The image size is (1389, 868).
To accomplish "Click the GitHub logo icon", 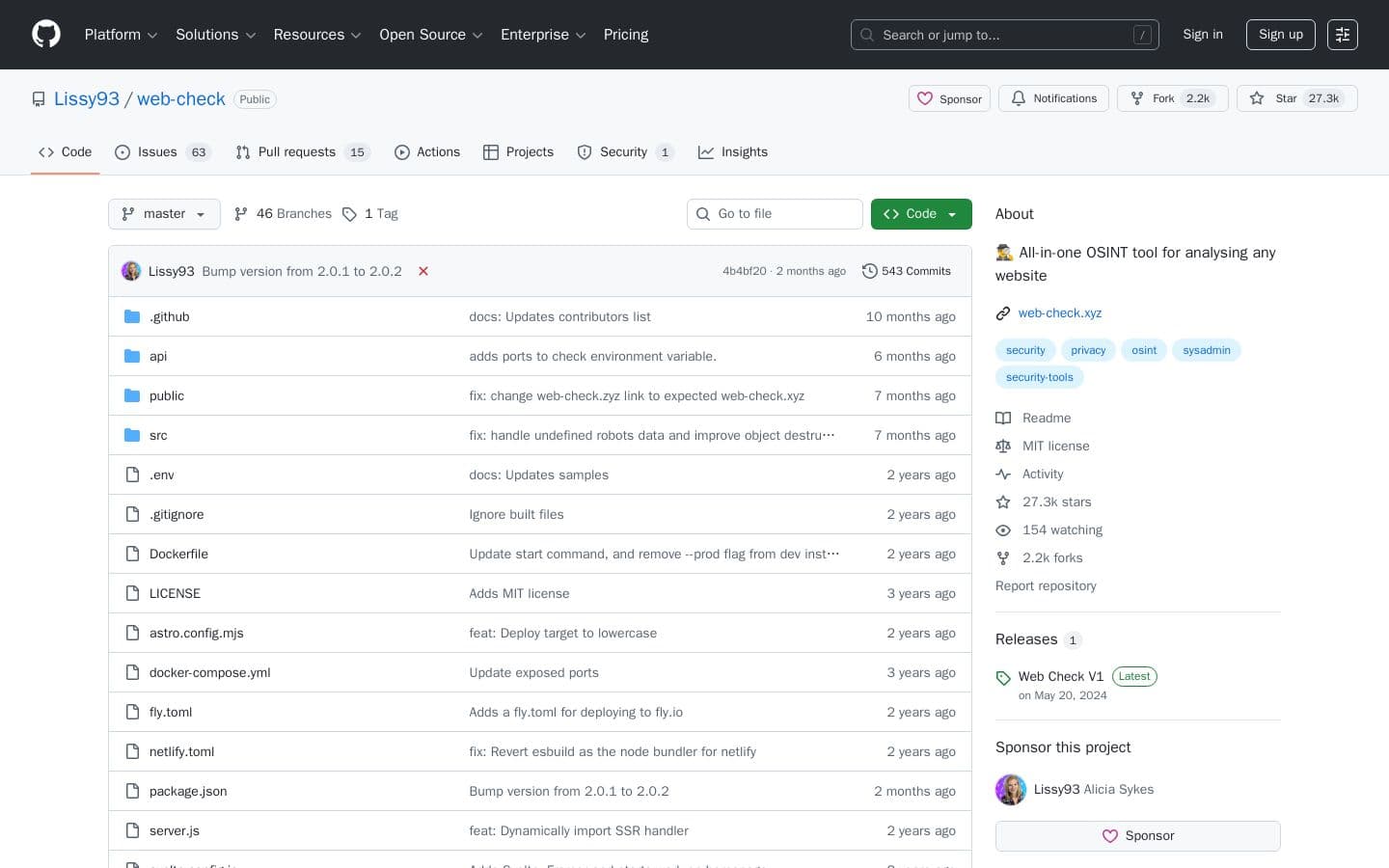I will (x=46, y=34).
